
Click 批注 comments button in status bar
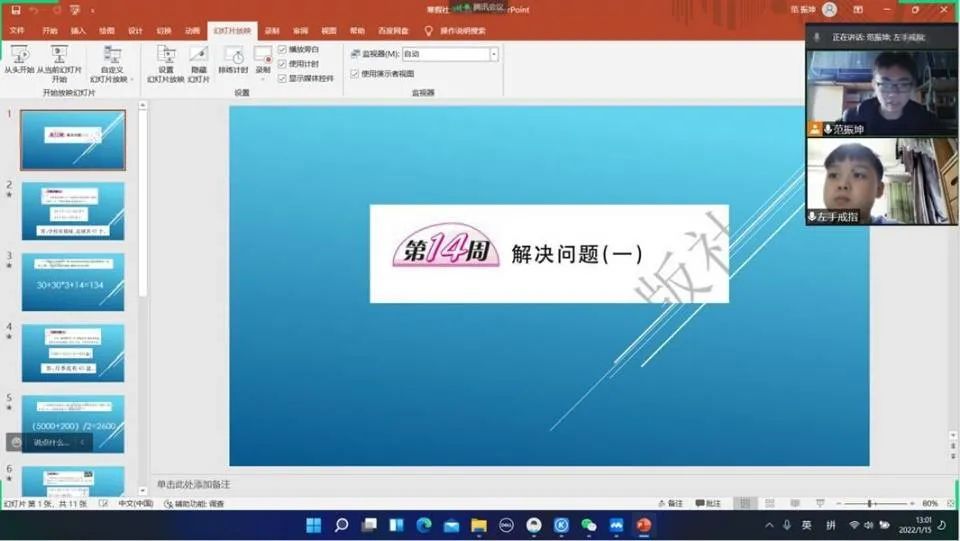708,503
